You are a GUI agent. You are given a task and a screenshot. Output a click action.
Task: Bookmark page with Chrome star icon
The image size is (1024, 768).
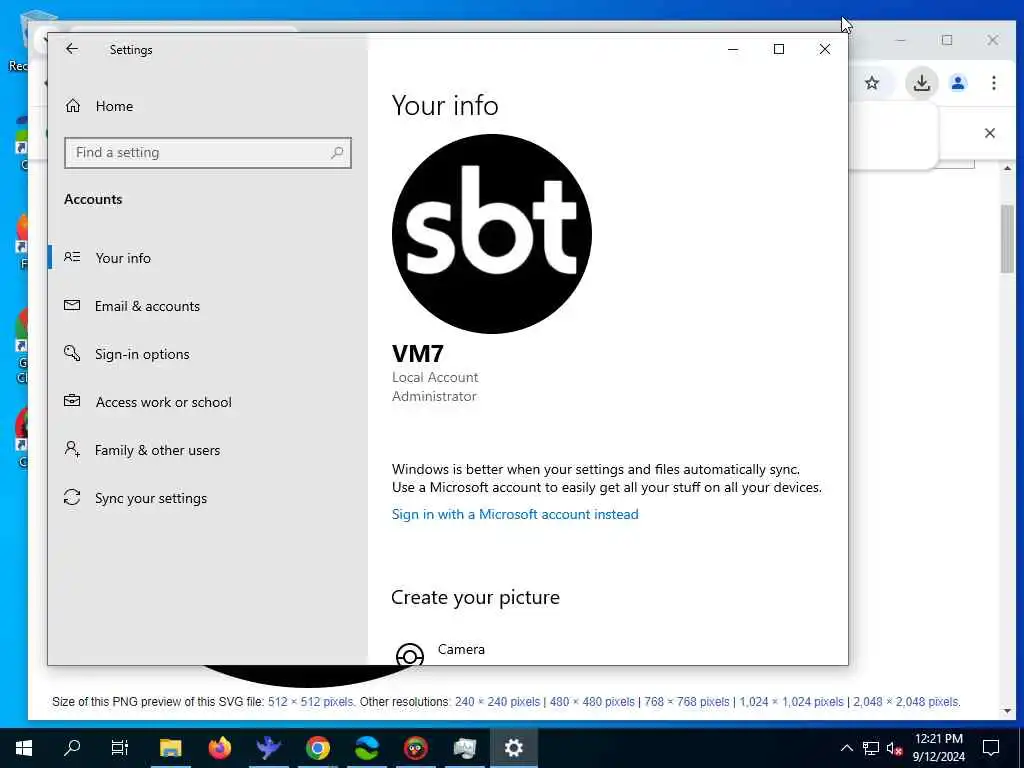point(872,83)
